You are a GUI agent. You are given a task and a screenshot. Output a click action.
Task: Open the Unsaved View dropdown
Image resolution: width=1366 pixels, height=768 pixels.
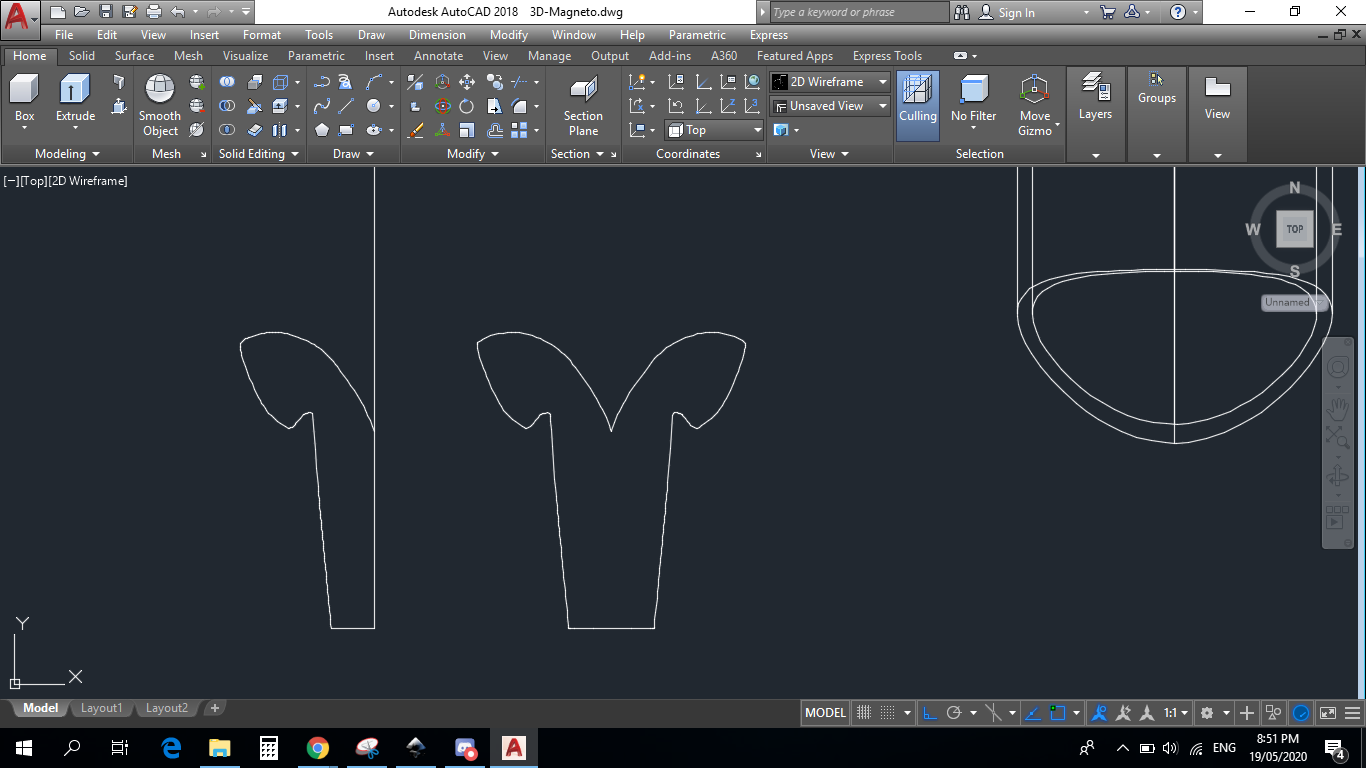tap(830, 106)
